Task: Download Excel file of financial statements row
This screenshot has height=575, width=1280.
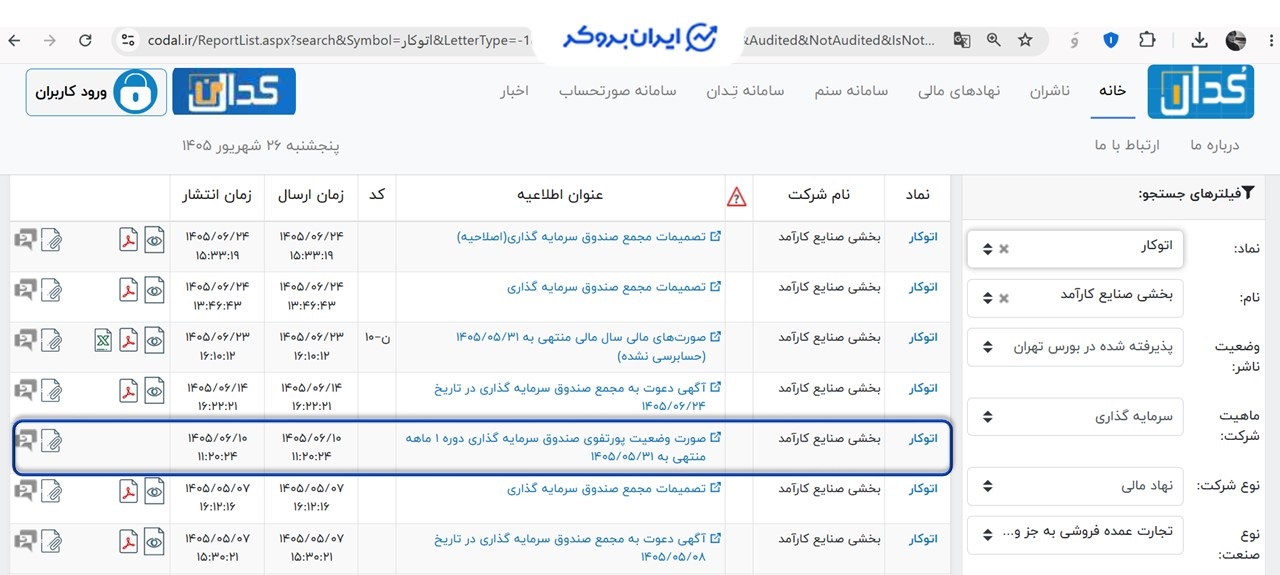Action: pyautogui.click(x=103, y=340)
